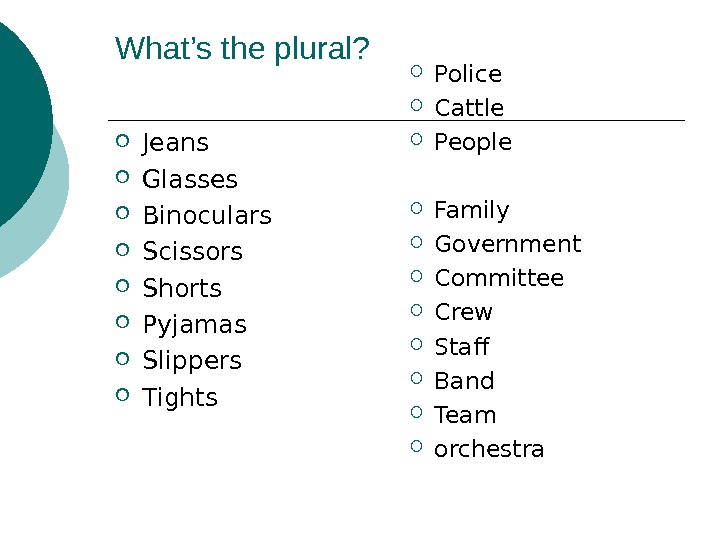This screenshot has height=540, width=720.
Task: Select the word Staff
Action: (x=462, y=347)
